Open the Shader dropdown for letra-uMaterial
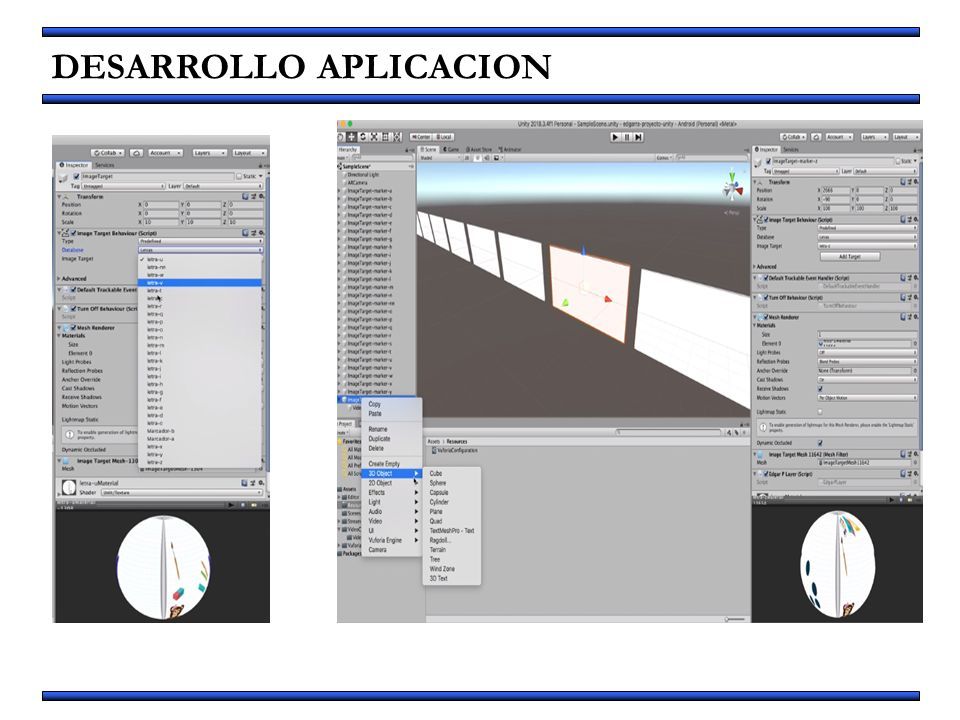Viewport: 960px width, 720px height. tap(181, 492)
